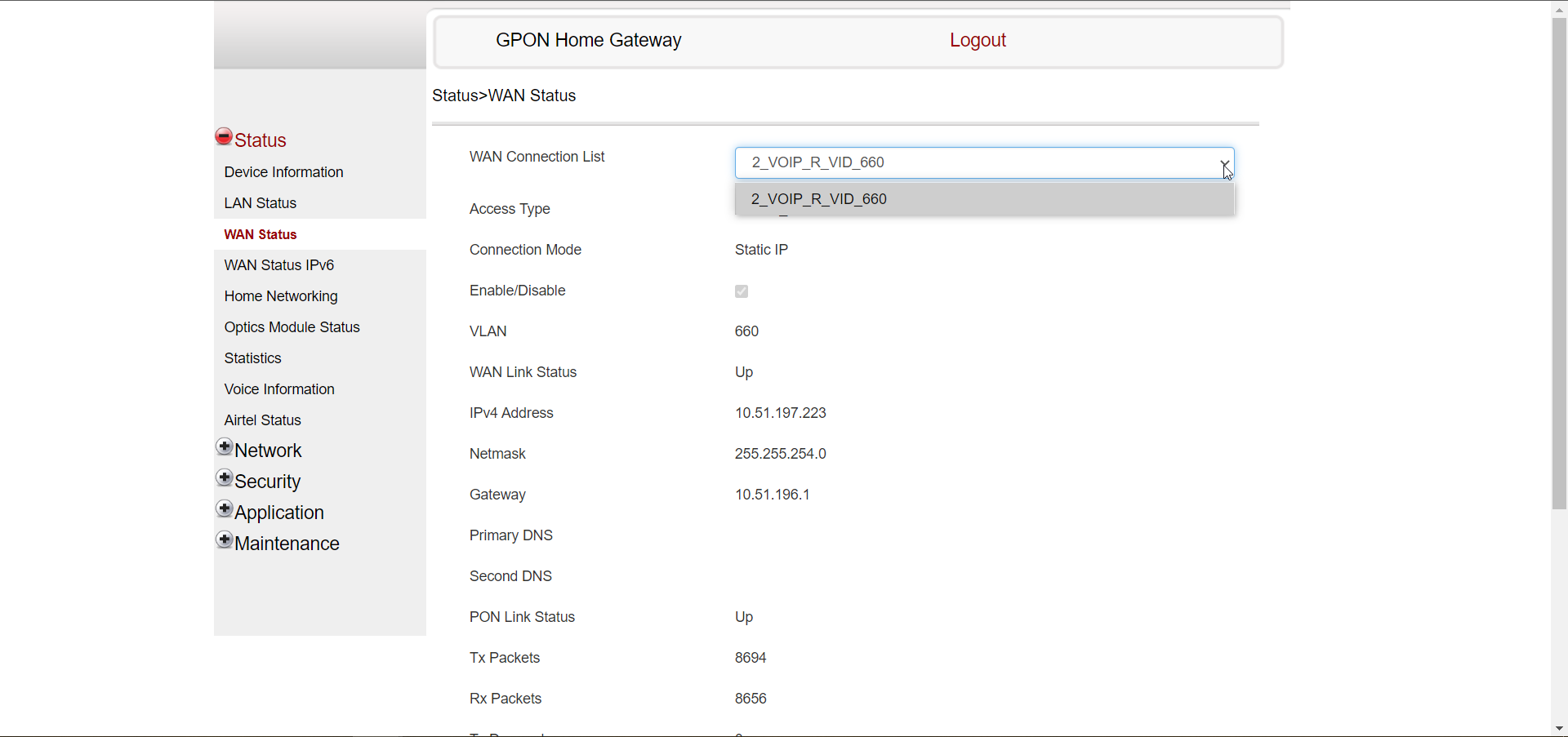Open Statistics page
The width and height of the screenshot is (1568, 737).
(x=252, y=358)
